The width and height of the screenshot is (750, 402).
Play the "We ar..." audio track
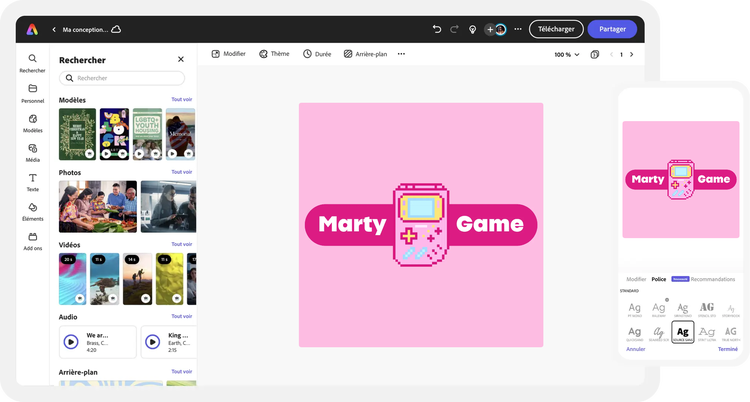coord(71,341)
